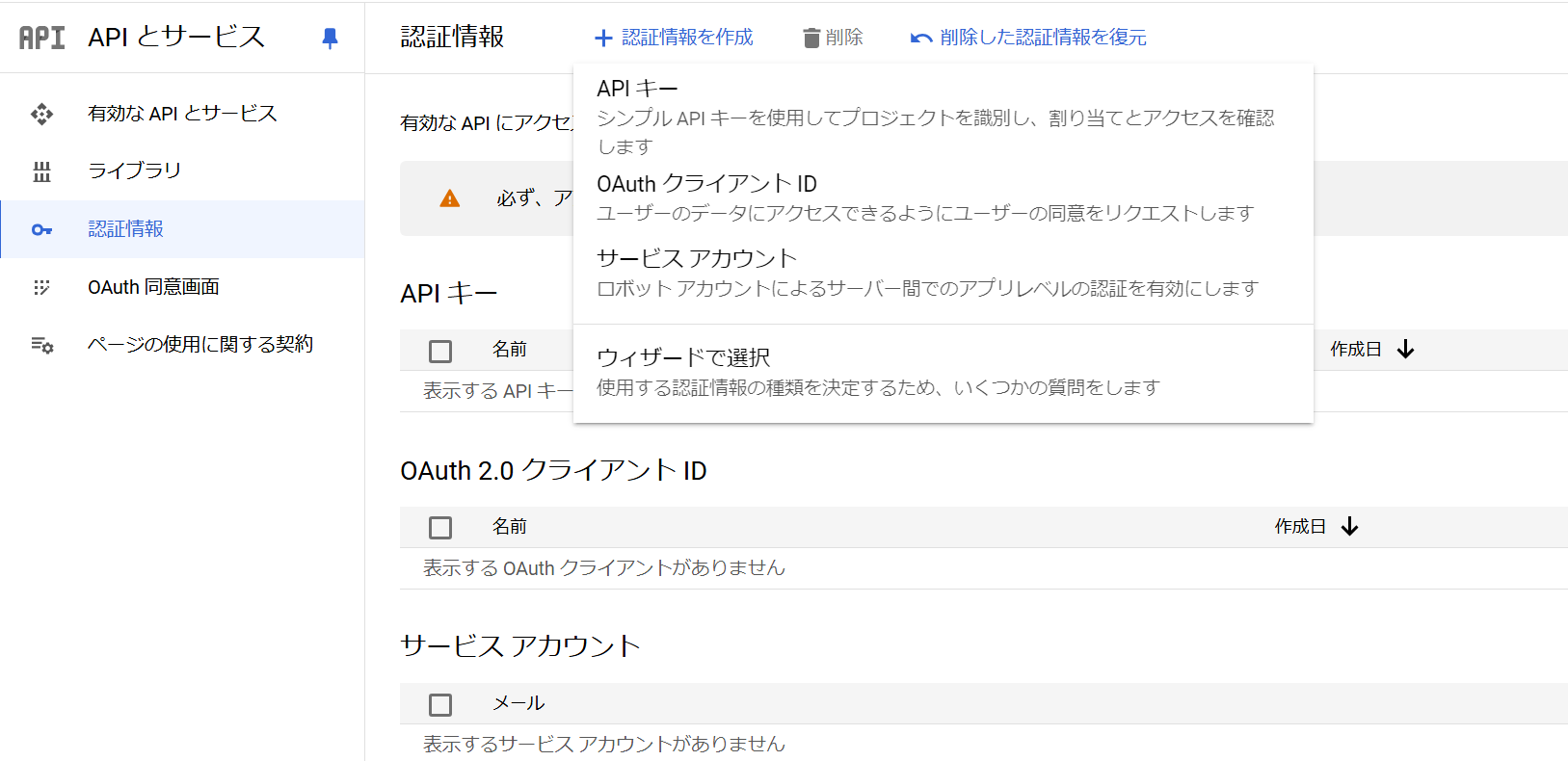Click the undo arrow icon for restore

[920, 38]
